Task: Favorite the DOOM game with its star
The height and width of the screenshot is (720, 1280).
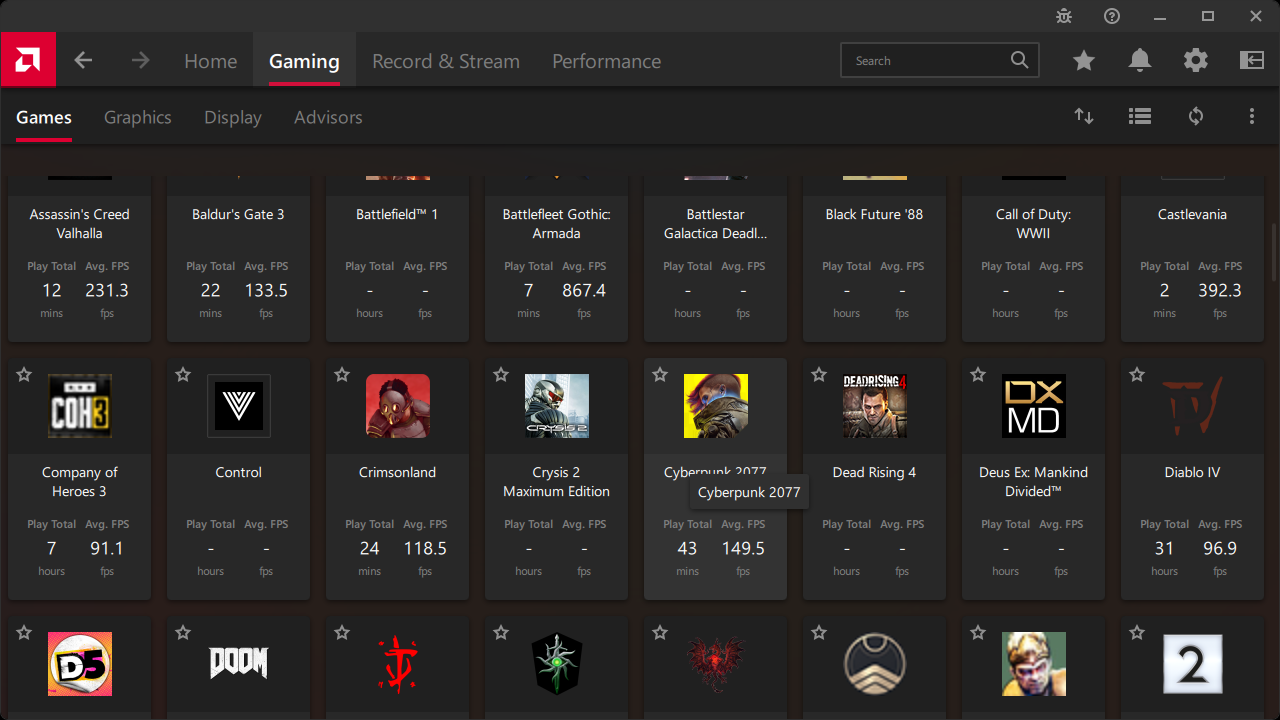Action: pos(183,633)
